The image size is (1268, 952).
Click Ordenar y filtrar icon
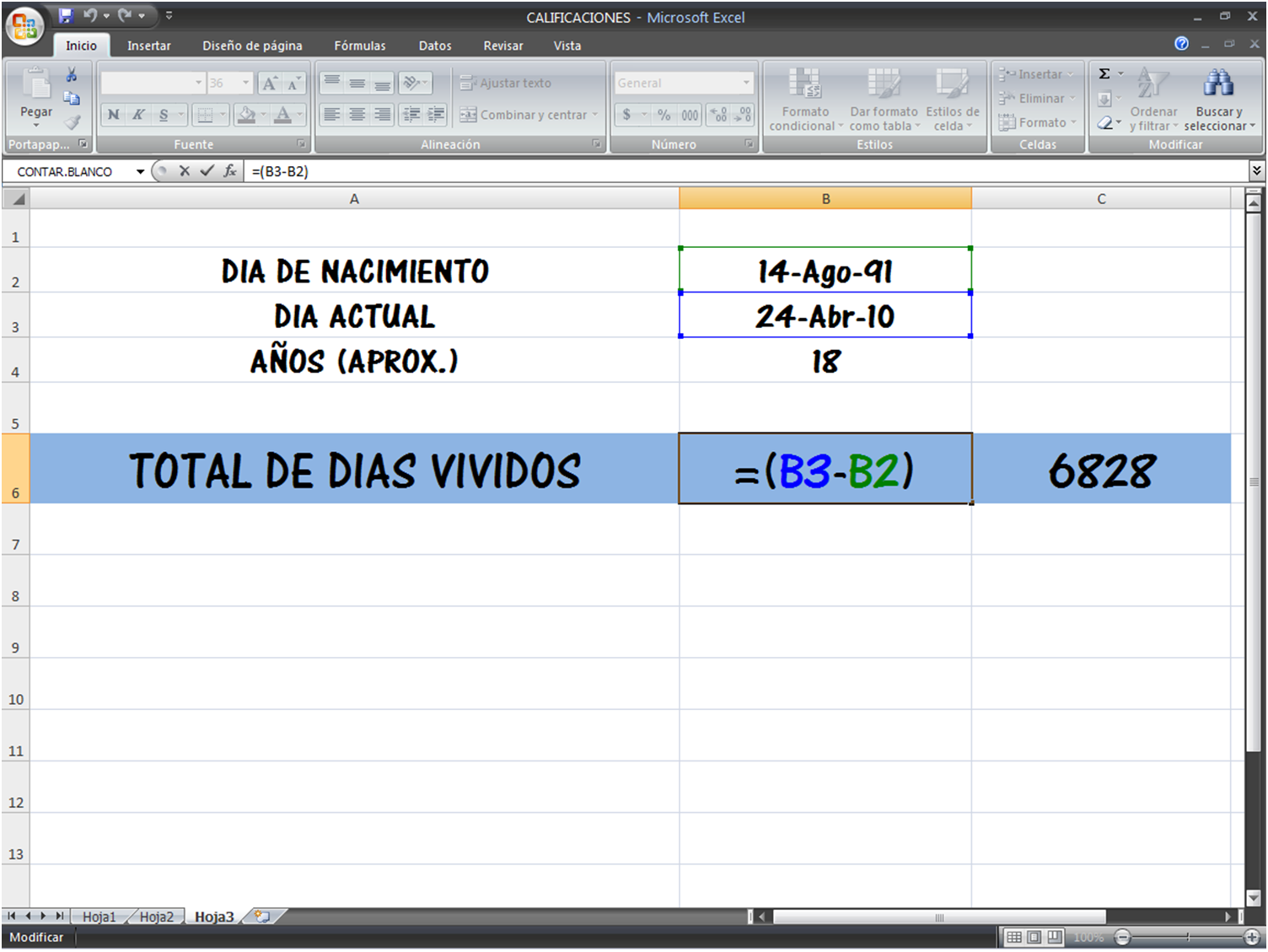click(x=1152, y=83)
